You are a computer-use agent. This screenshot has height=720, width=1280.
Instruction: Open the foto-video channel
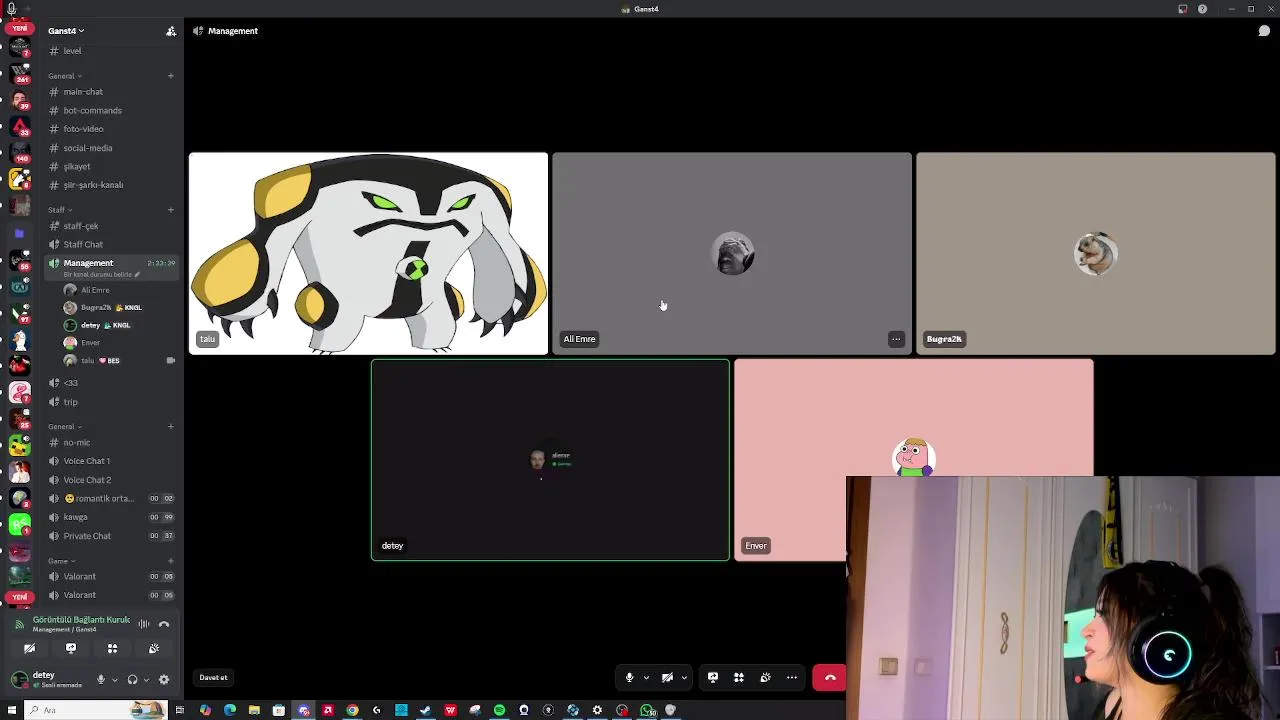click(112, 129)
